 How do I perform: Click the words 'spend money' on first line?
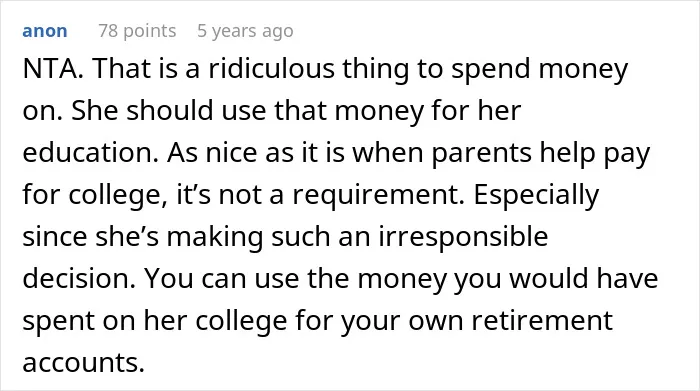(x=539, y=71)
